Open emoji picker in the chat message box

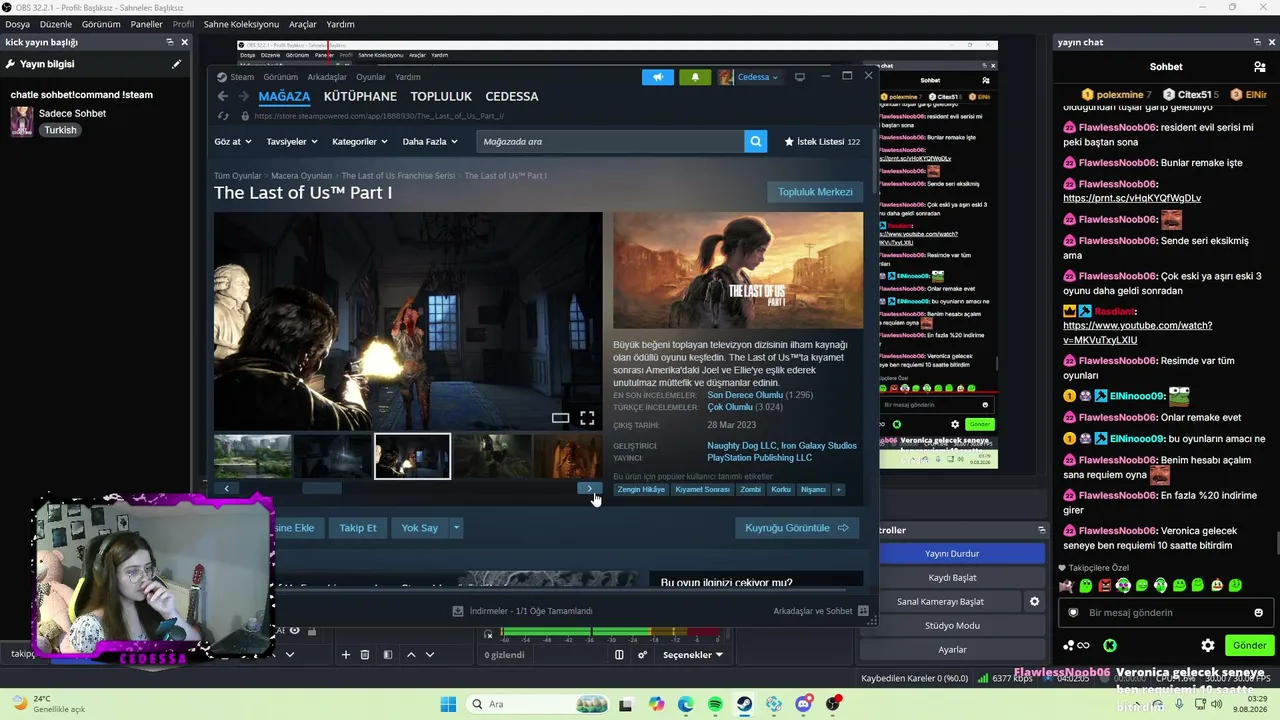[x=1258, y=613]
